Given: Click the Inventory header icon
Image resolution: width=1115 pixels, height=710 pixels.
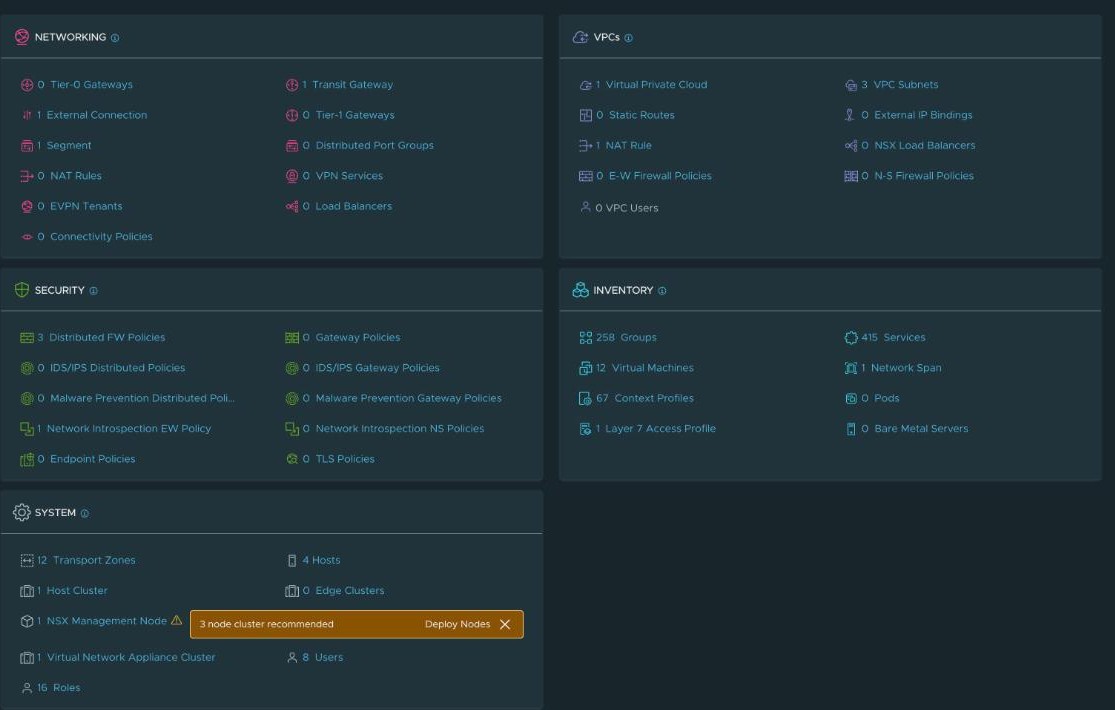Looking at the screenshot, I should 580,290.
